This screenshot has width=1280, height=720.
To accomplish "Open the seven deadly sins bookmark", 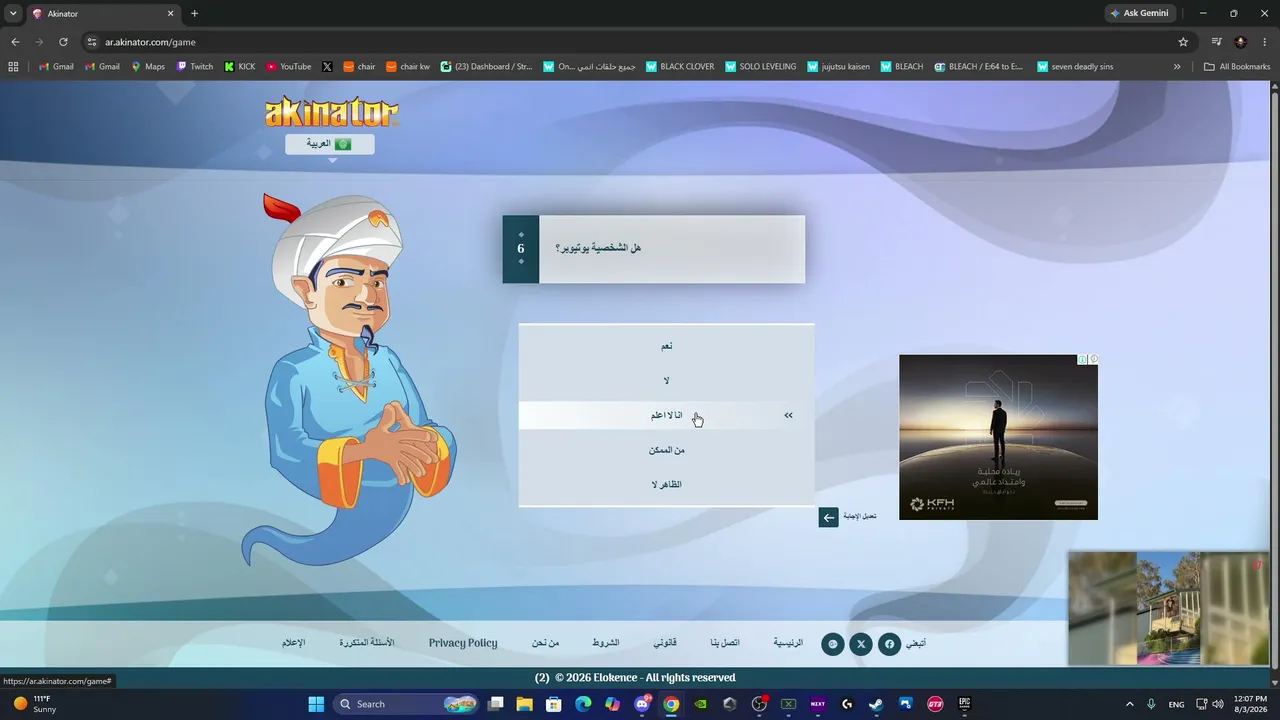I will [x=1075, y=67].
